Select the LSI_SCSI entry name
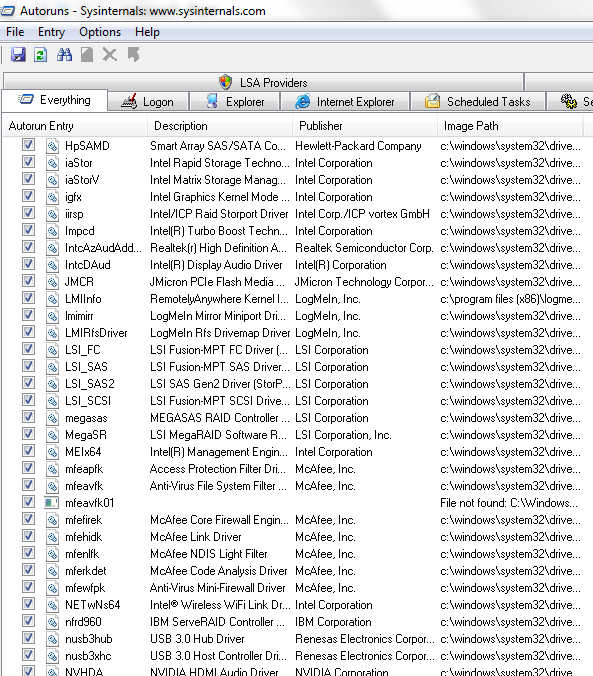 click(x=88, y=401)
